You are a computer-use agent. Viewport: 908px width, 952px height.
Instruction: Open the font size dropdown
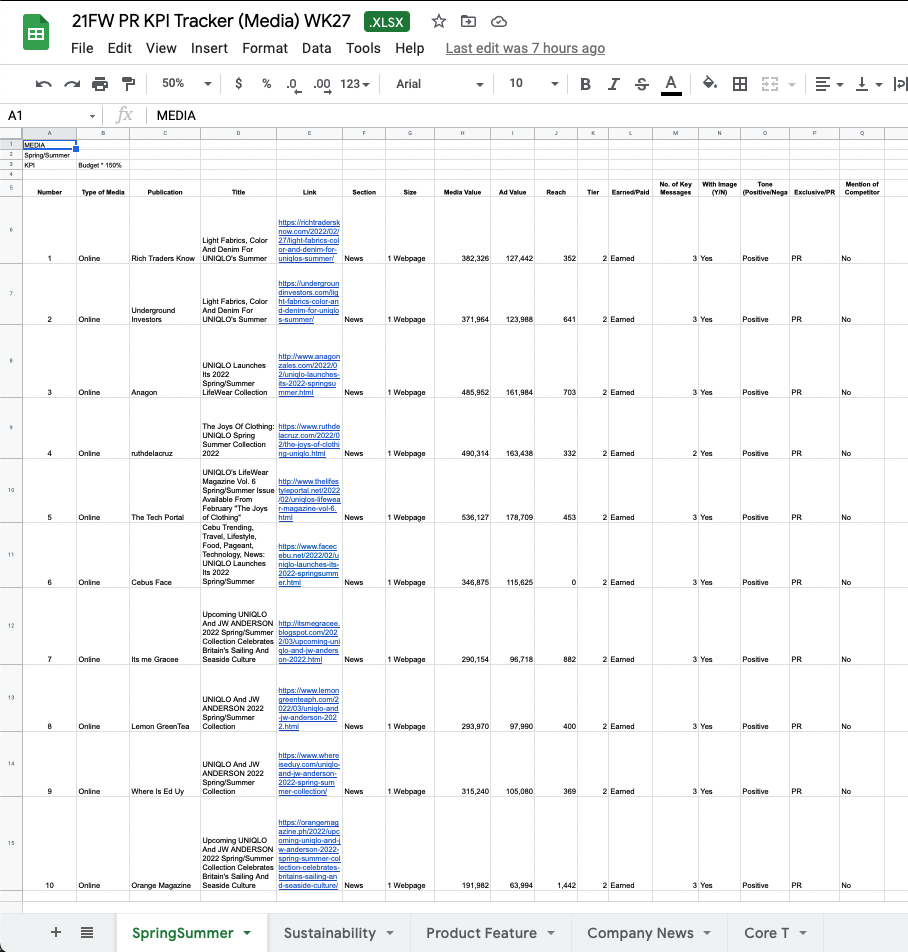point(533,83)
